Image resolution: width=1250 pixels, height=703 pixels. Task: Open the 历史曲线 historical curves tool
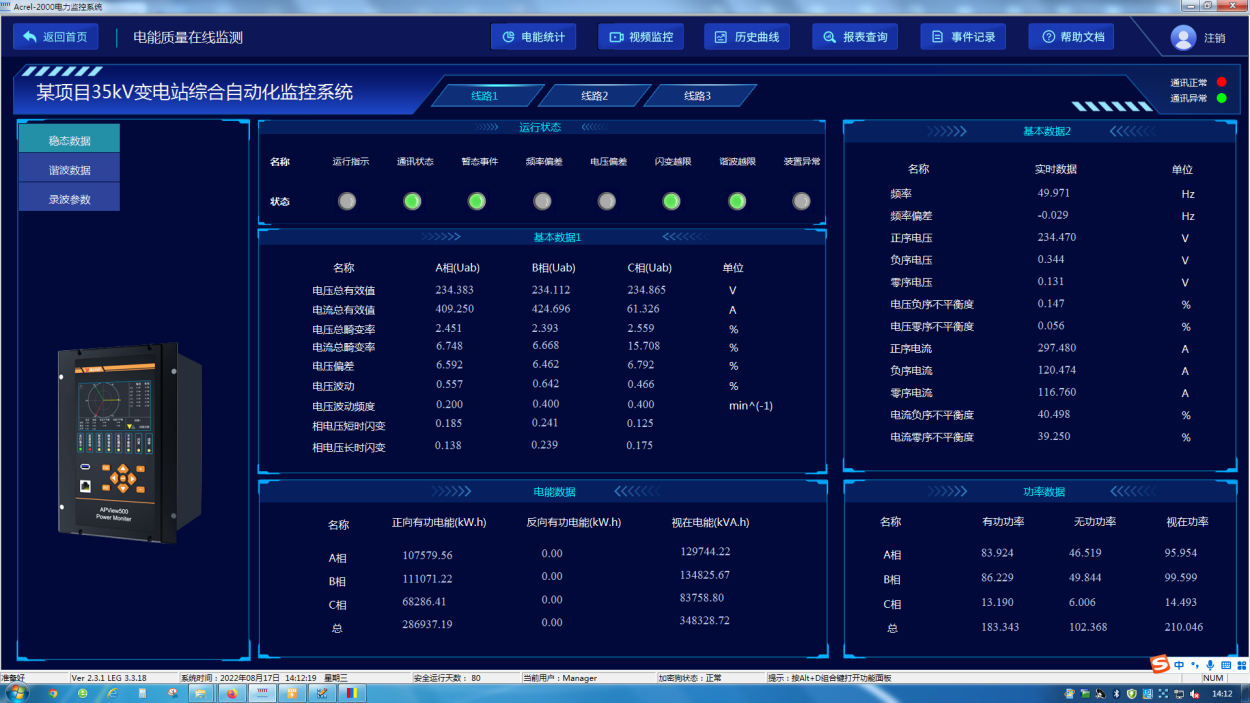click(747, 36)
